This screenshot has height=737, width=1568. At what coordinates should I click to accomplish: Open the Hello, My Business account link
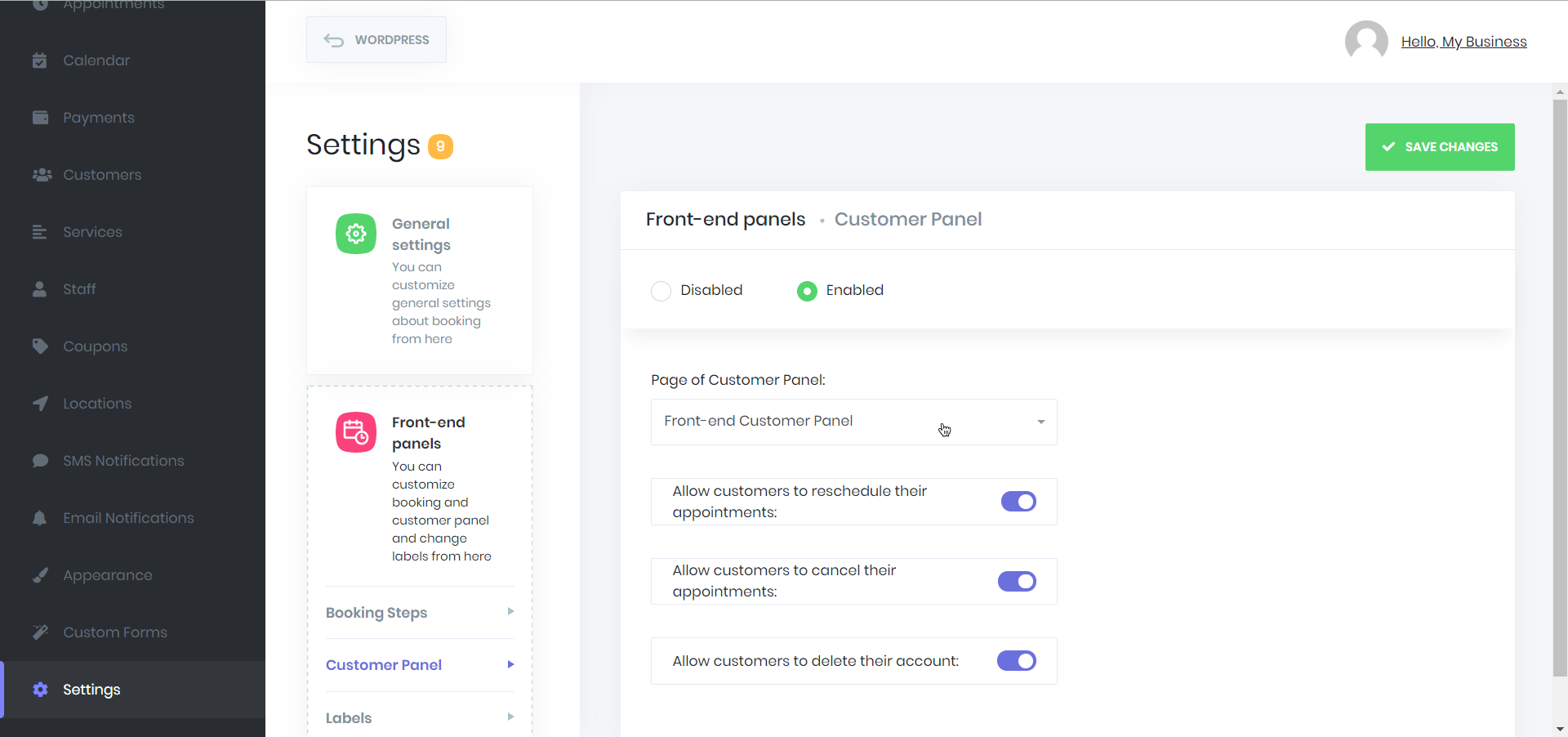(1463, 41)
